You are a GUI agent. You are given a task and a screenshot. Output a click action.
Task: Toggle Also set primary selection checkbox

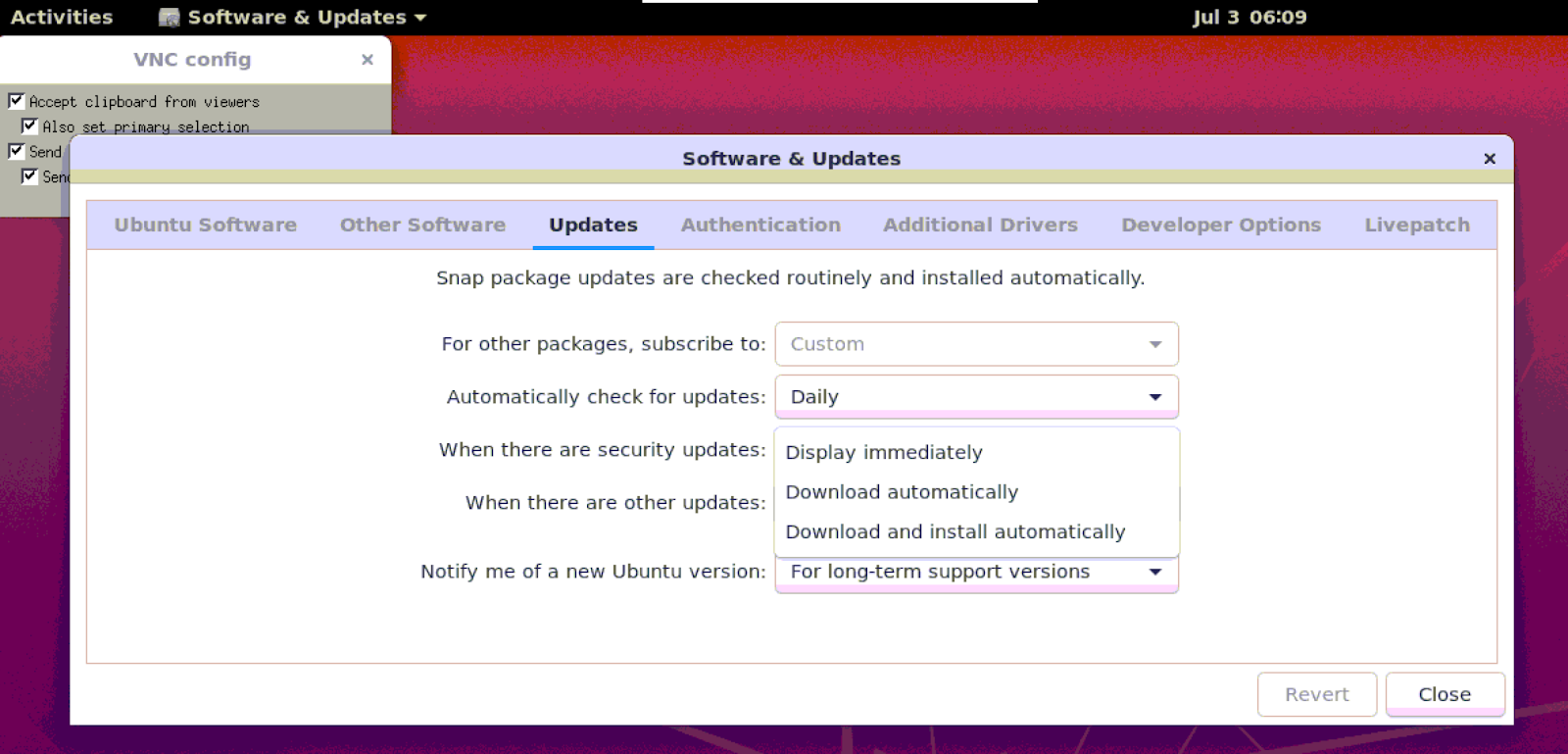29,126
